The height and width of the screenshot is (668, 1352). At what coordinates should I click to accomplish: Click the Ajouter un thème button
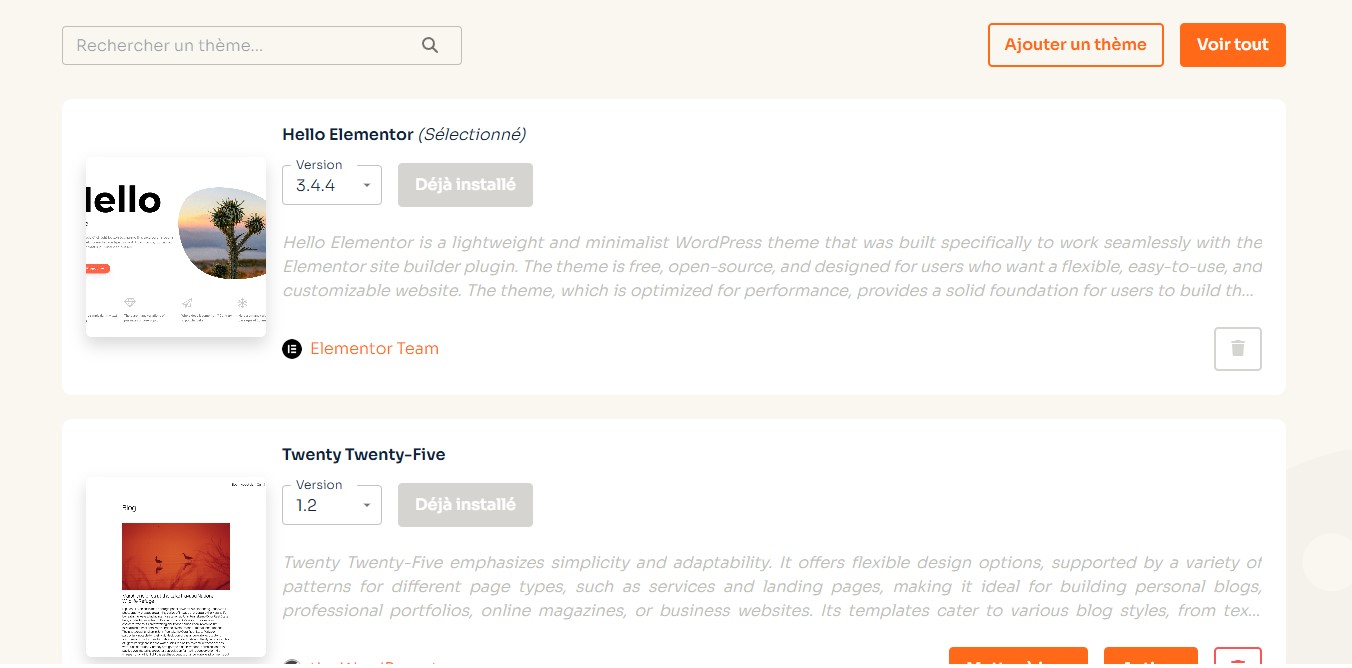[1075, 45]
